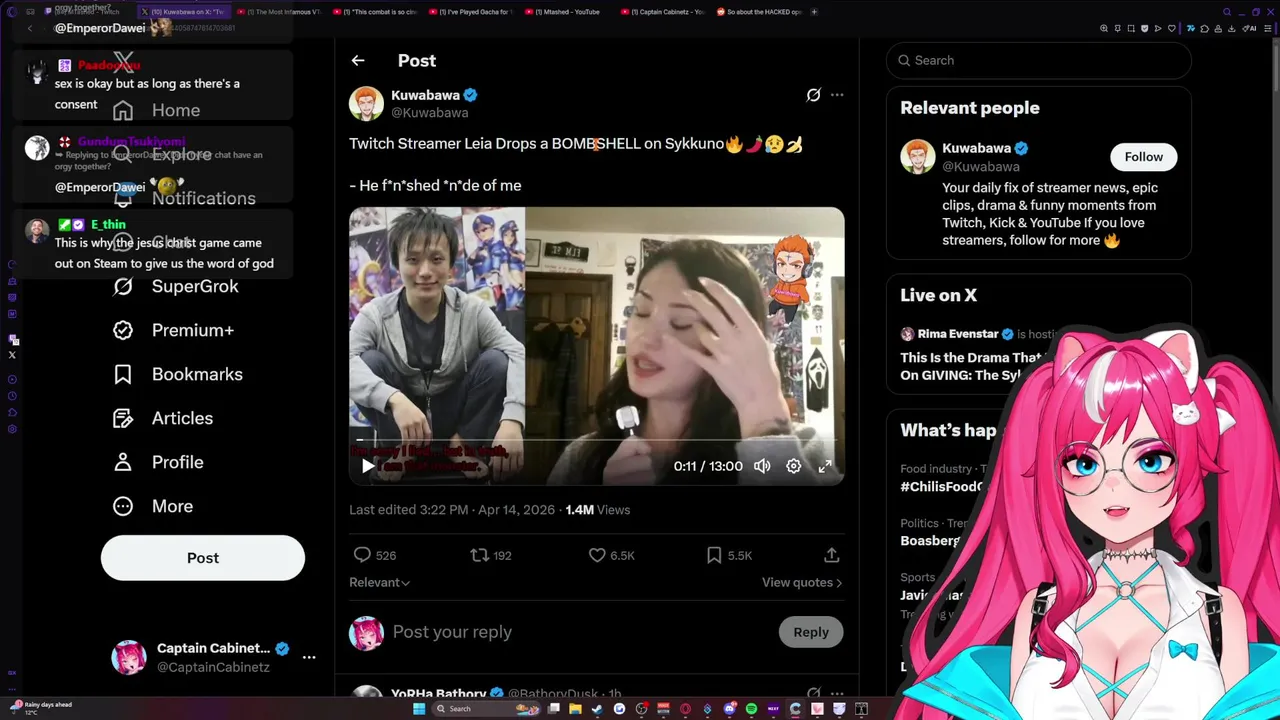Open the 1.4M Views count
This screenshot has width=1280, height=720.
(598, 510)
